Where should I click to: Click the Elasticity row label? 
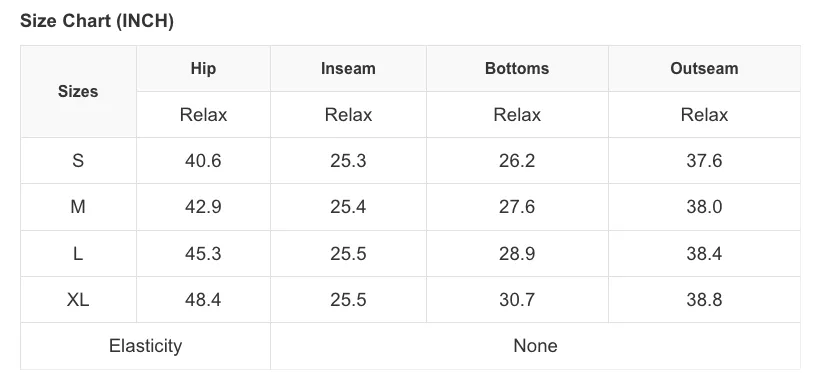tap(146, 346)
